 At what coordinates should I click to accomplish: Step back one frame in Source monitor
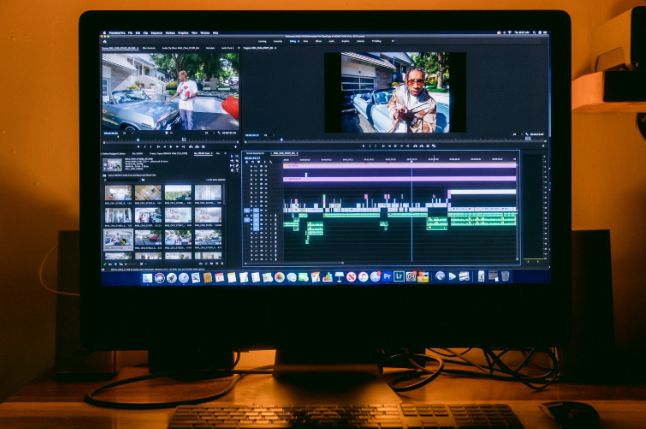click(165, 147)
